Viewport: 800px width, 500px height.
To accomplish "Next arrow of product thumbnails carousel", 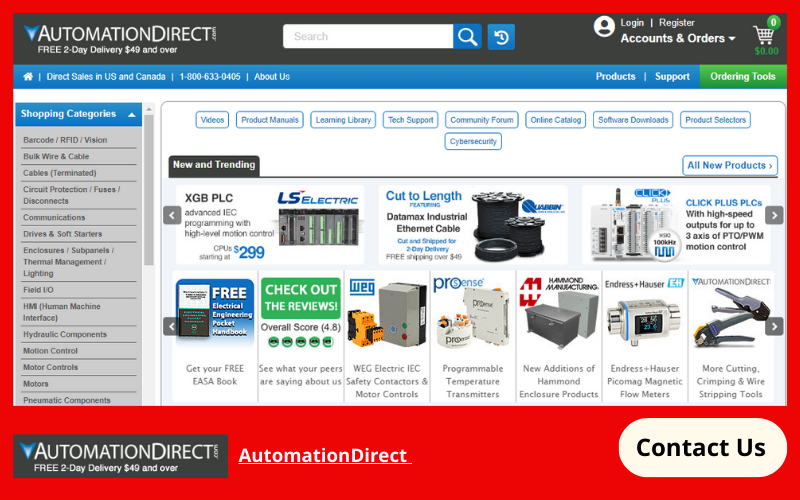I will click(x=774, y=327).
